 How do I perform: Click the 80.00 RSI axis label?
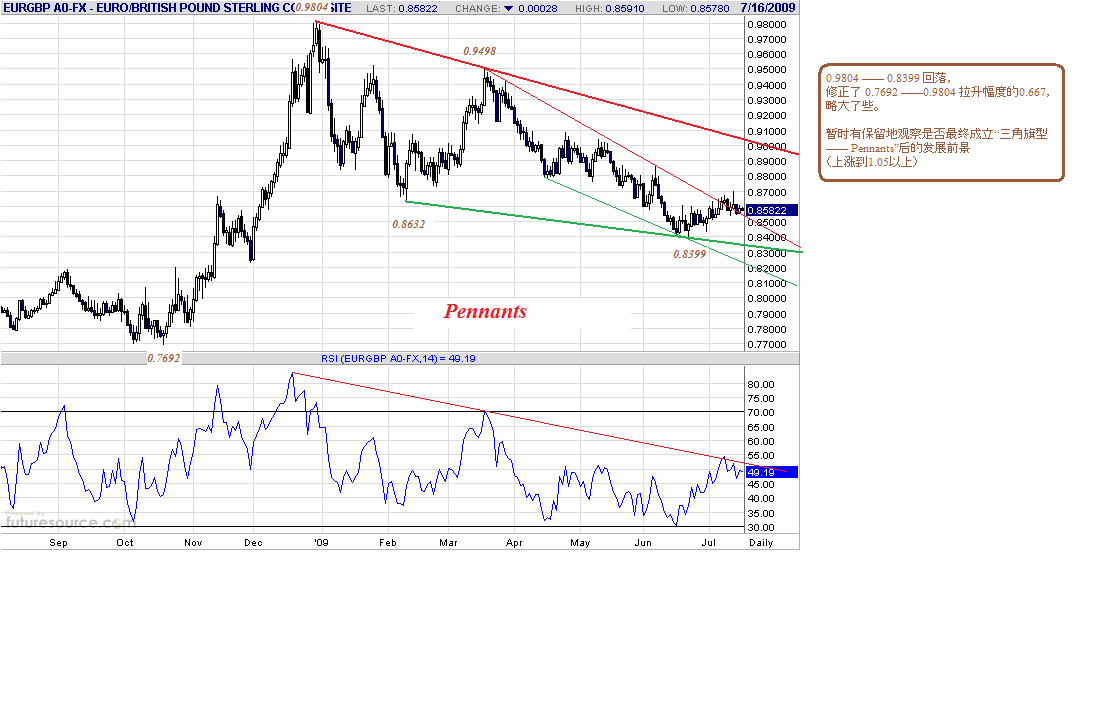click(x=761, y=384)
